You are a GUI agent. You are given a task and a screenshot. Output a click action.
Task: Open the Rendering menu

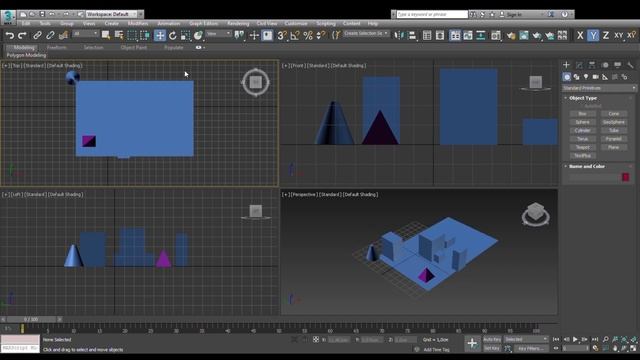click(238, 24)
